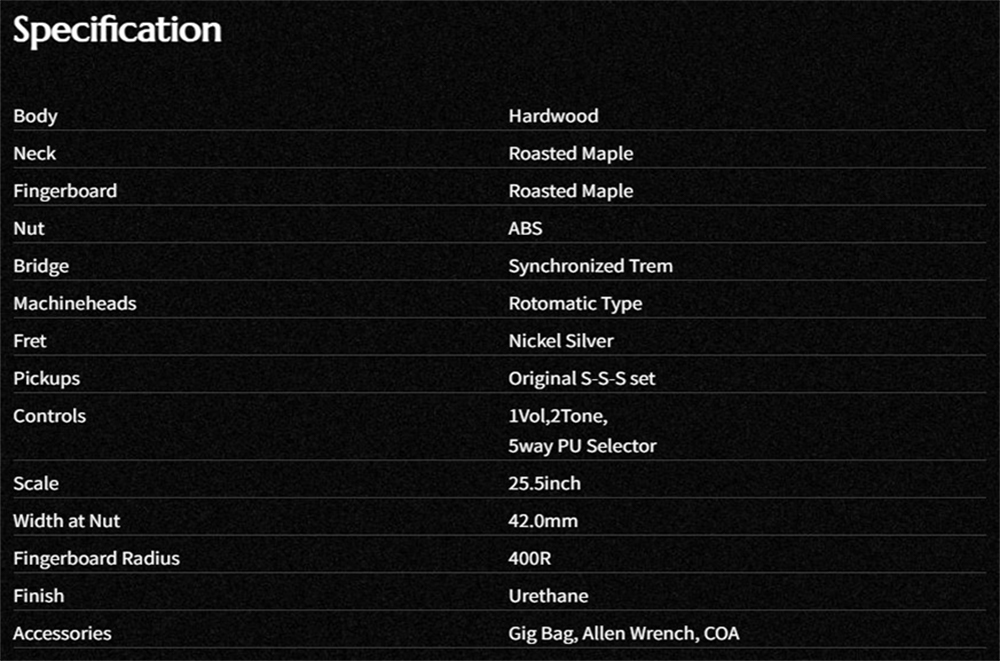This screenshot has height=661, width=1000.
Task: Select the 42.0mm nut width value
Action: 543,521
